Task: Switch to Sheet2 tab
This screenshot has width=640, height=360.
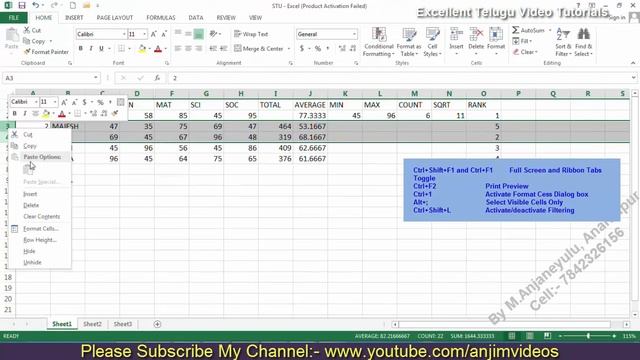Action: (x=92, y=324)
